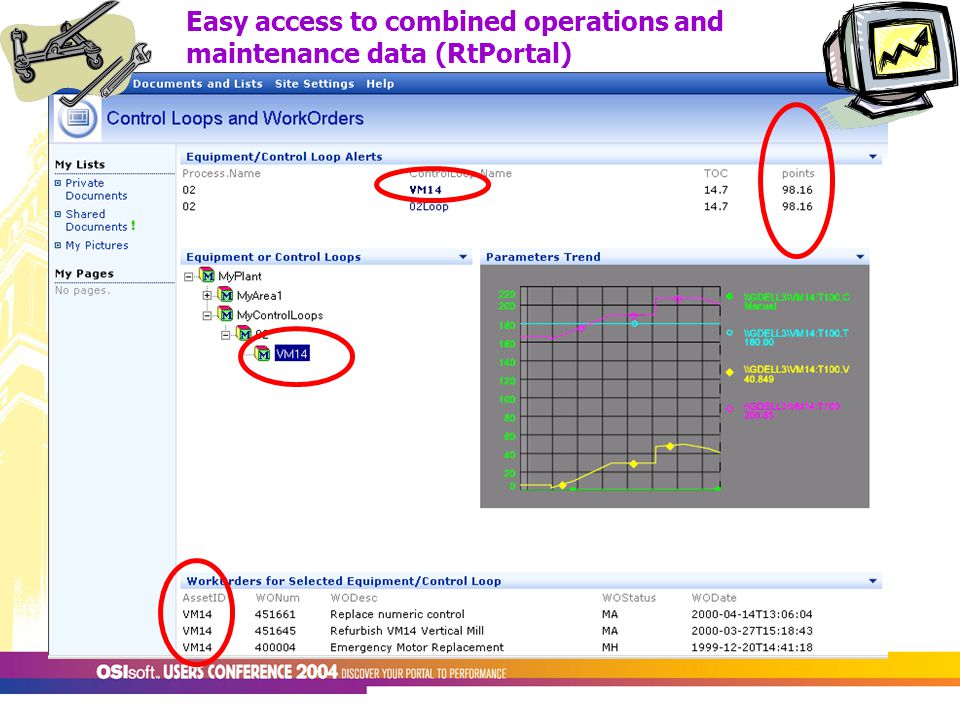Click the WOStatus column header

[x=629, y=598]
